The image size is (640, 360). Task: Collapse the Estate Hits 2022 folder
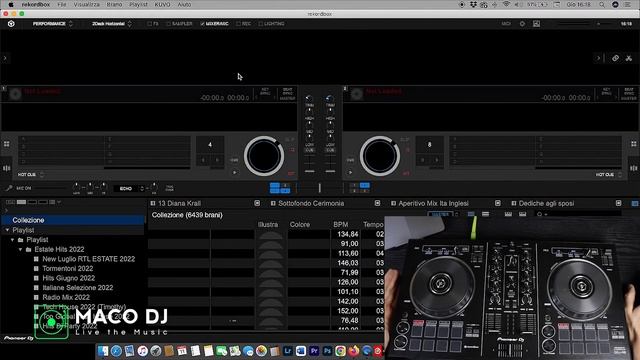tap(20, 249)
